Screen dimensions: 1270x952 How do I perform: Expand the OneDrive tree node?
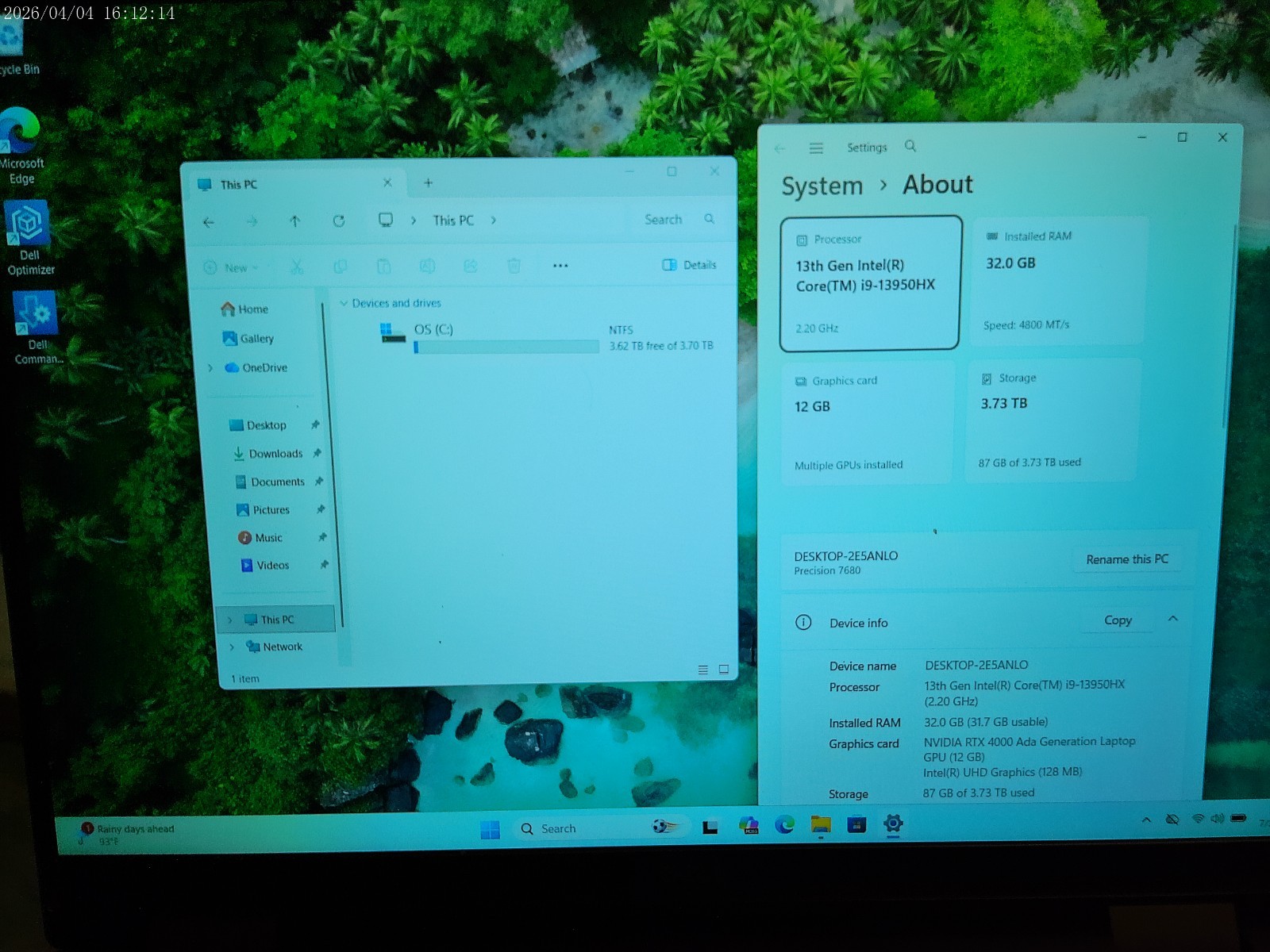pos(210,368)
